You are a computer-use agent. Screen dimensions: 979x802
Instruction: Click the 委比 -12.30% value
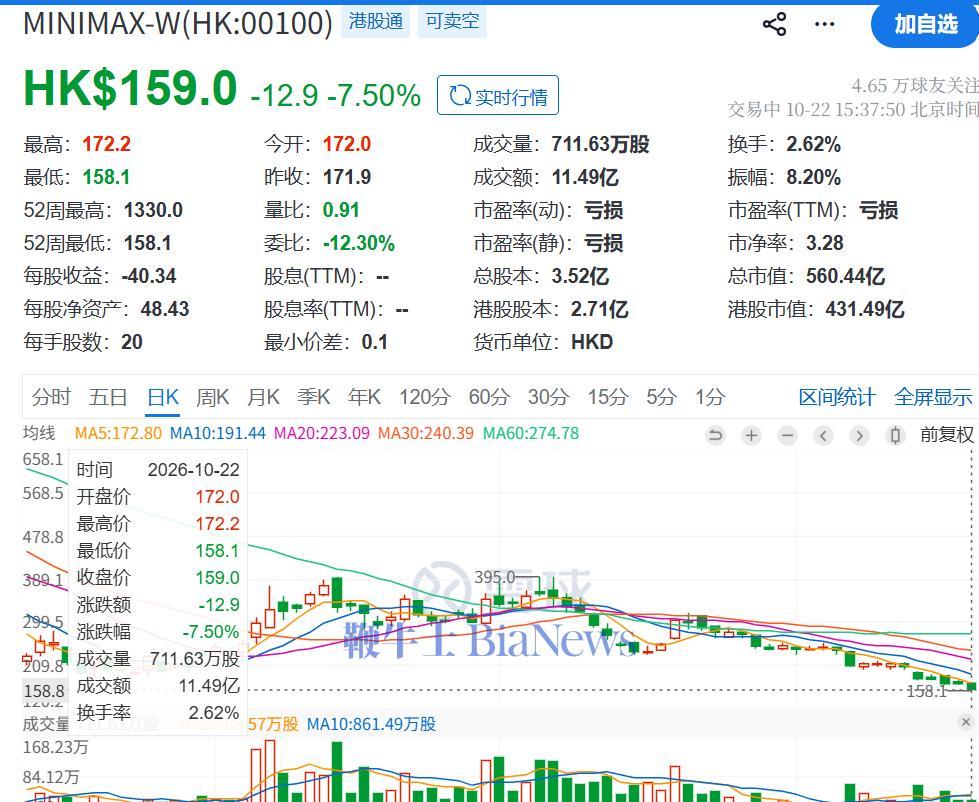358,243
